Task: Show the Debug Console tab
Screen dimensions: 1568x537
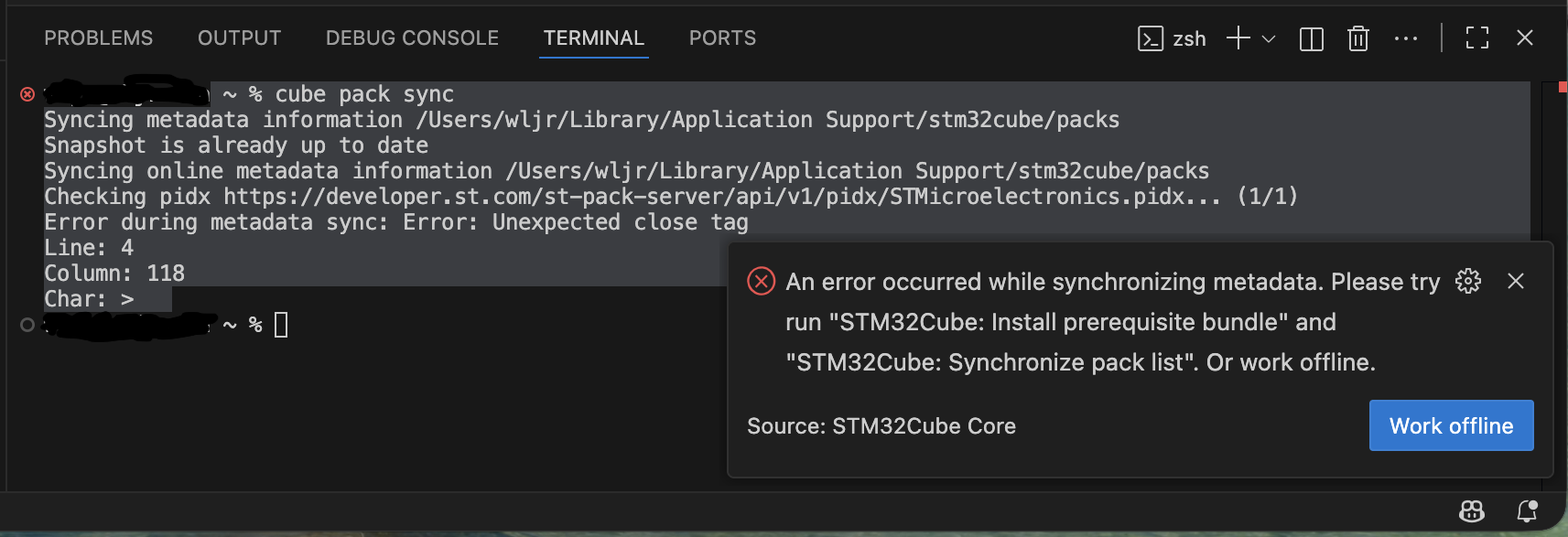Action: tap(412, 38)
